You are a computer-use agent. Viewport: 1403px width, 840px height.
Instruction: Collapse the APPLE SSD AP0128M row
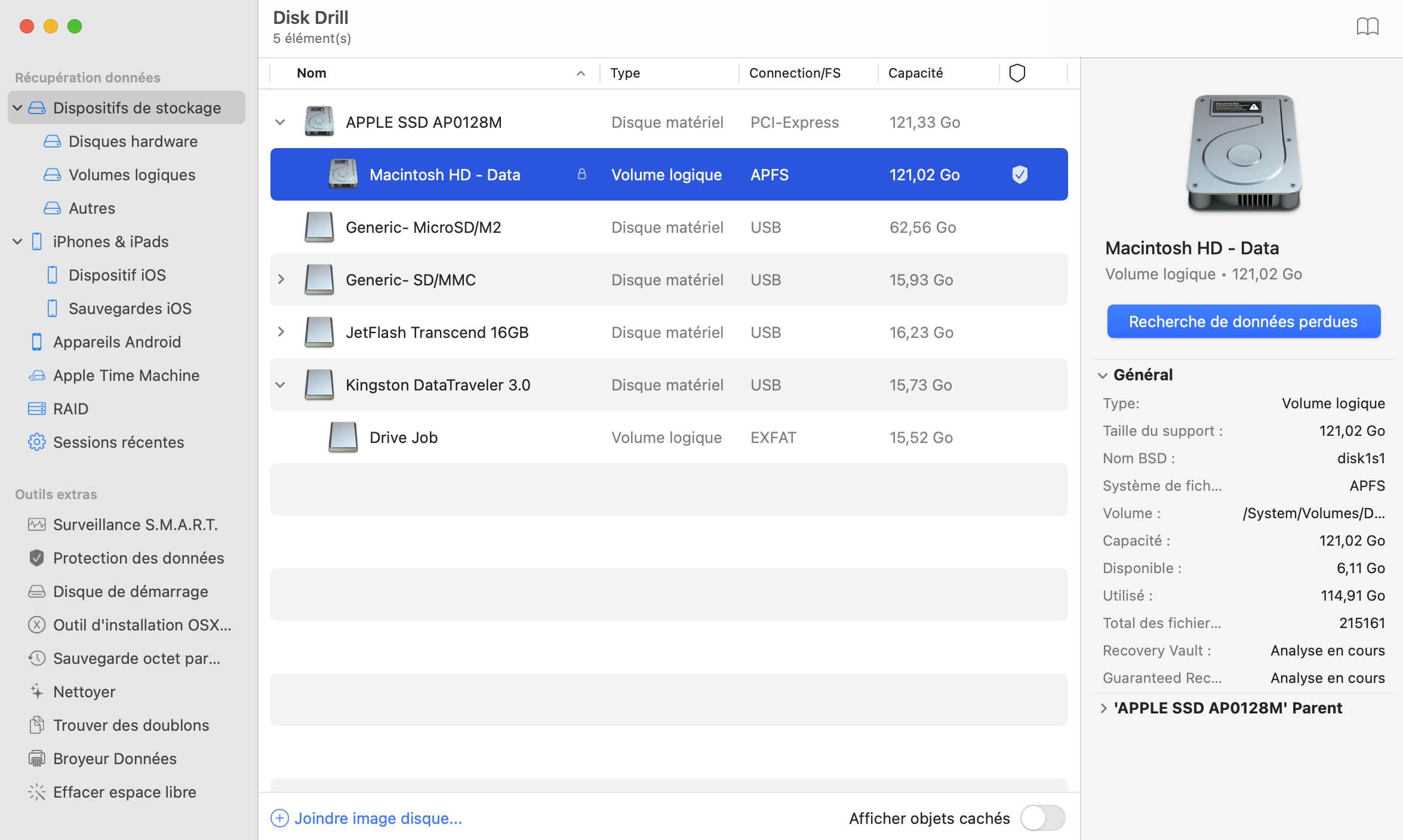tap(280, 122)
